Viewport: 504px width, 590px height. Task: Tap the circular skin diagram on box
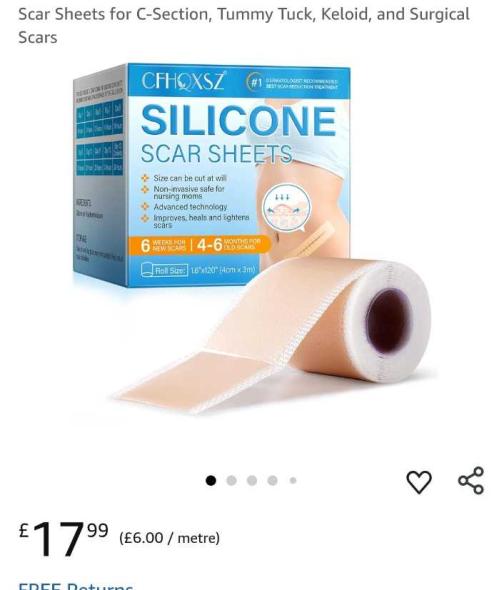coord(287,207)
